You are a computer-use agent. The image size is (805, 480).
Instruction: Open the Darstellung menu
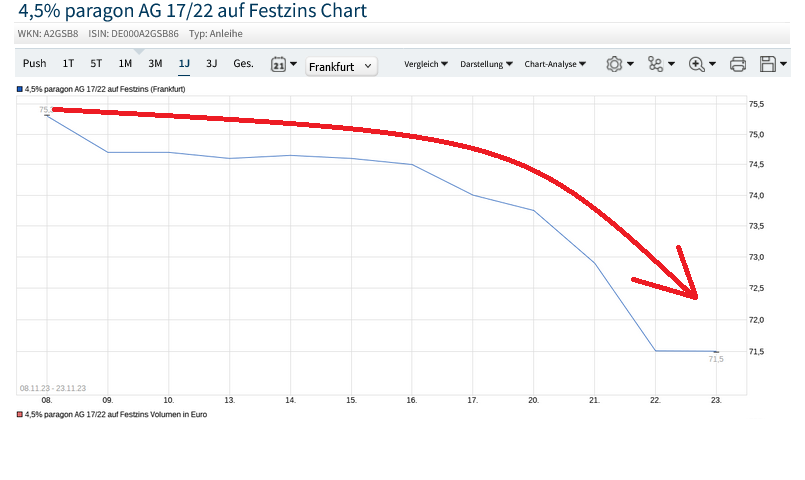486,64
